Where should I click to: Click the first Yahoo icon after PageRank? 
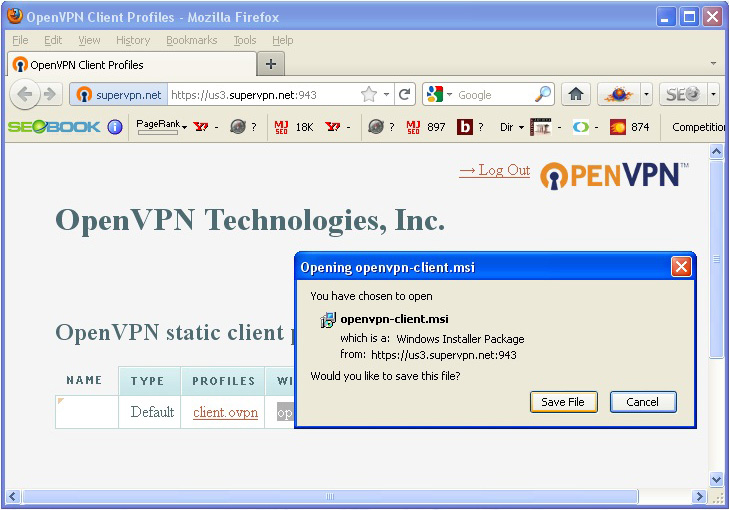[x=201, y=126]
